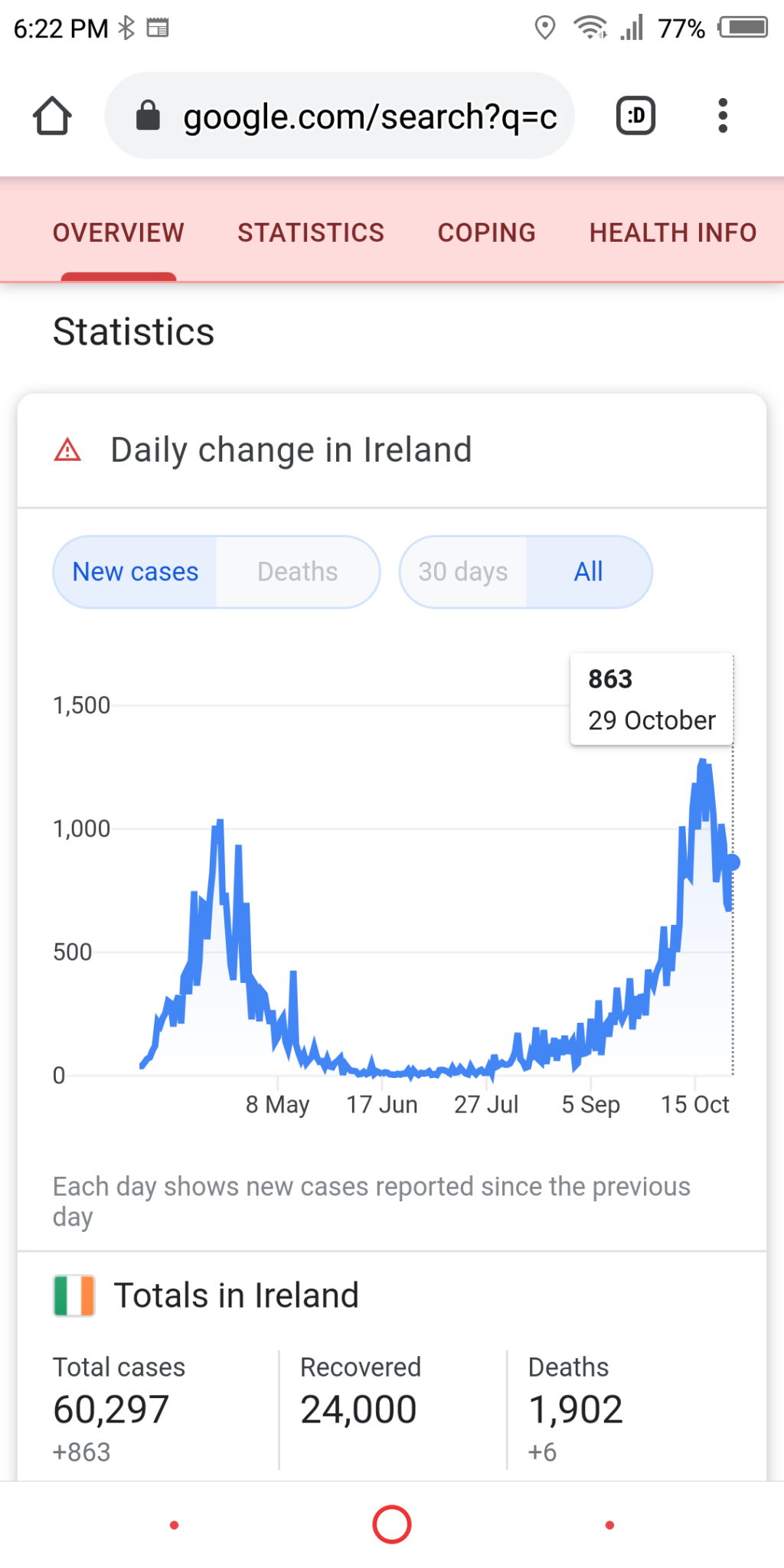Viewport: 784px width, 1568px height.
Task: Tap the padlock site security icon
Action: coord(148,116)
